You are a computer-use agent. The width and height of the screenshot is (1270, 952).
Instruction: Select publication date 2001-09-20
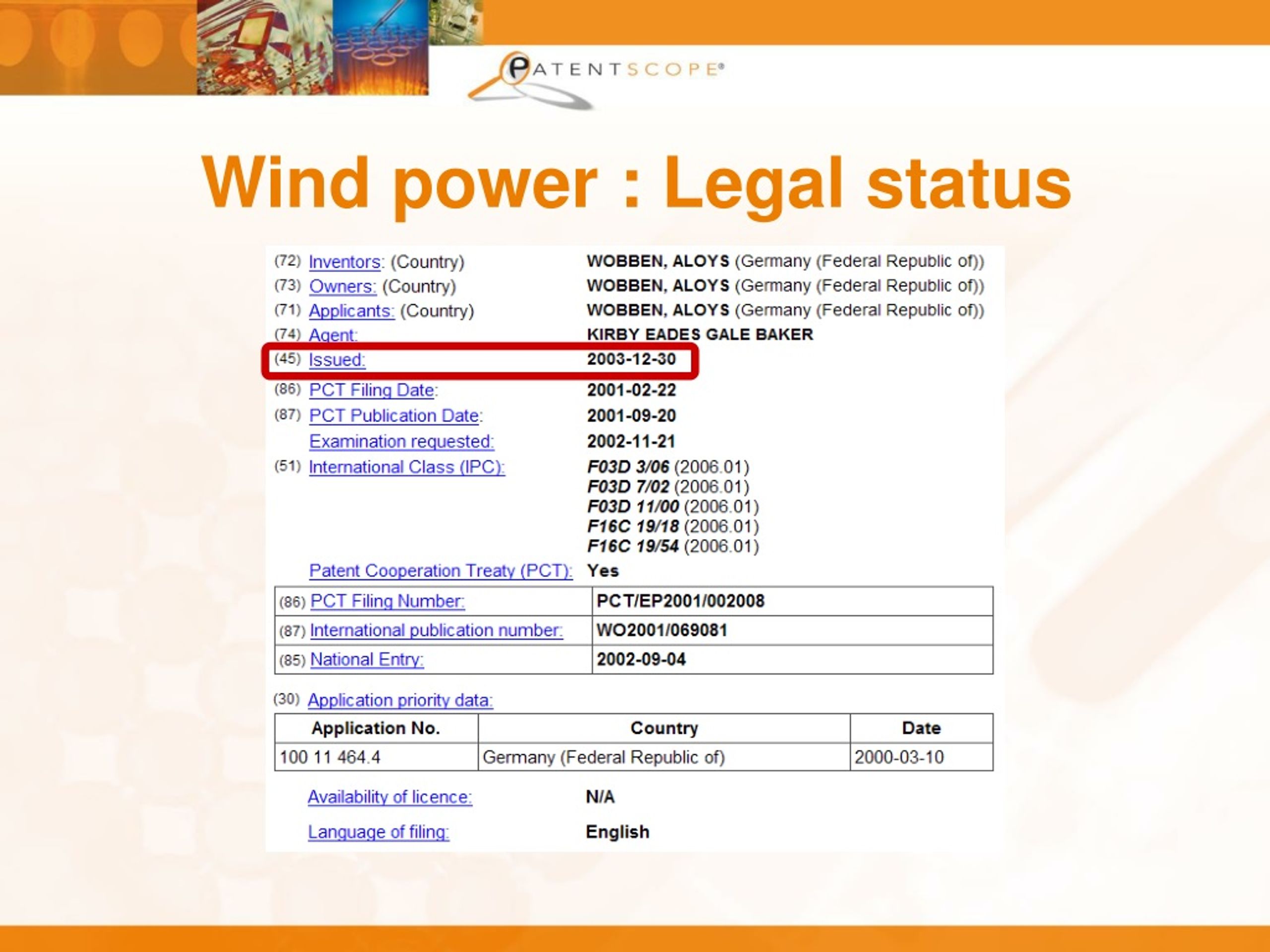point(631,416)
